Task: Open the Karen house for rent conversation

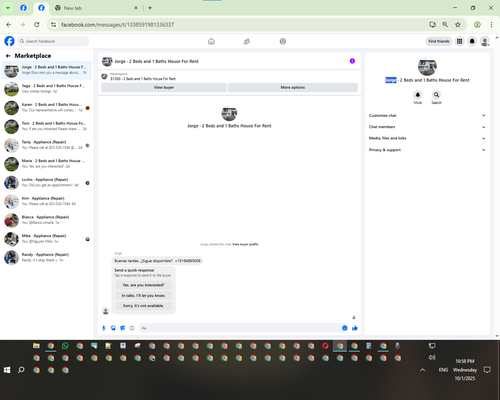Action: 47,107
